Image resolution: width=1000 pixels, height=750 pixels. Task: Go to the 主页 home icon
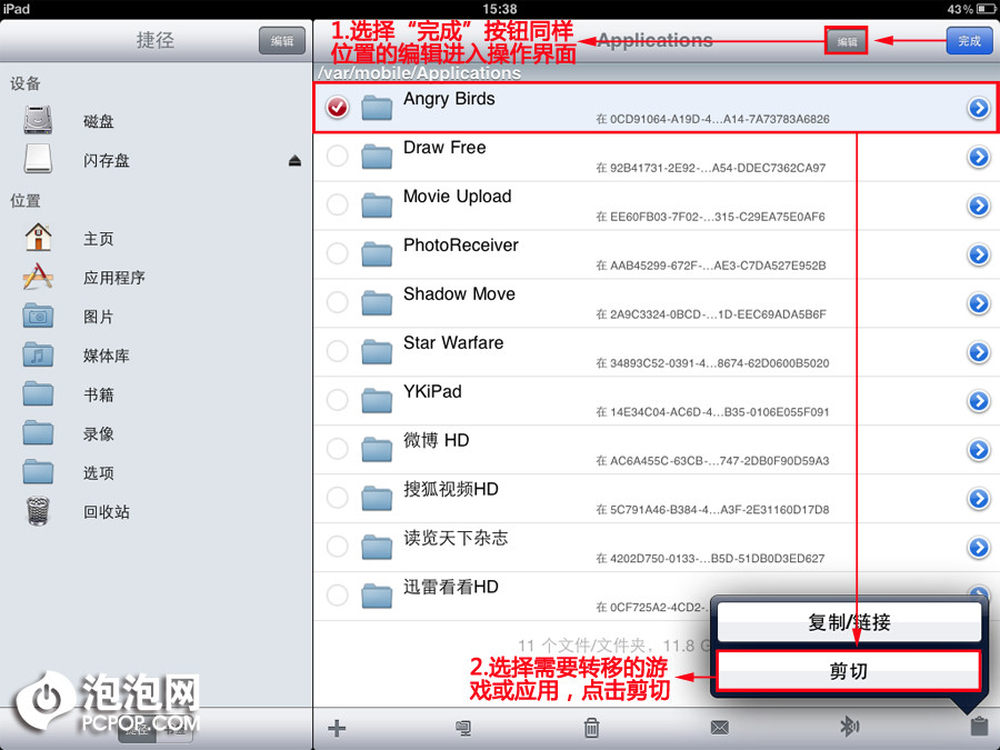[38, 237]
